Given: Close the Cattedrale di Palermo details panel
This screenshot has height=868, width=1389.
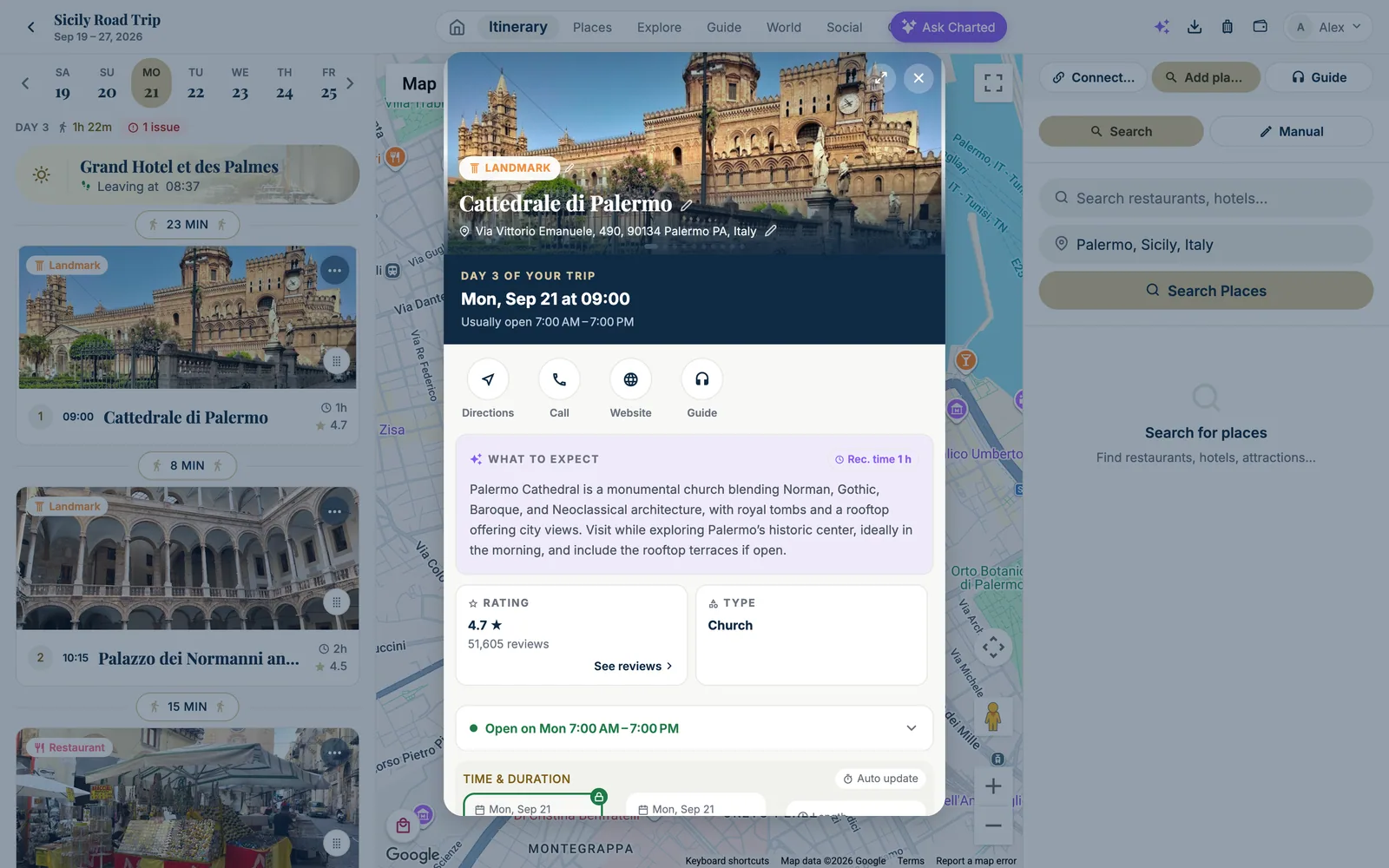Looking at the screenshot, I should pyautogui.click(x=918, y=78).
